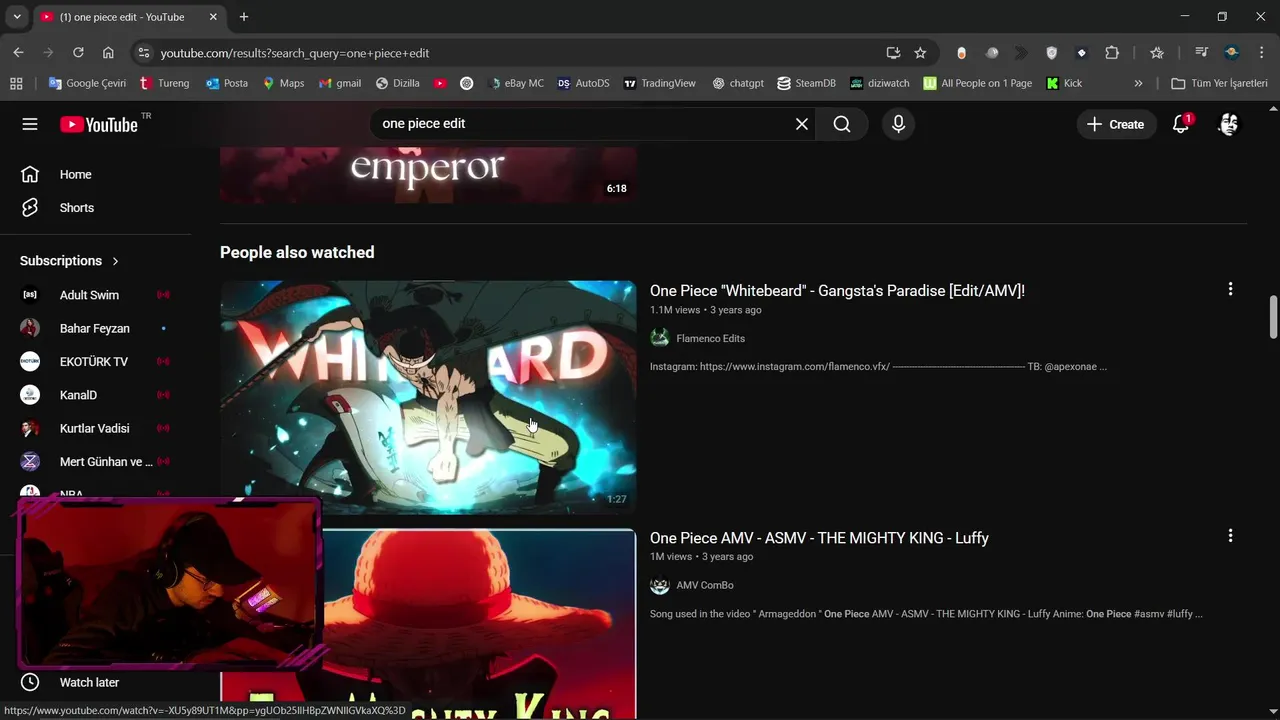Open the red YouTube bookmark icon
The height and width of the screenshot is (720, 1280).
pyautogui.click(x=440, y=83)
